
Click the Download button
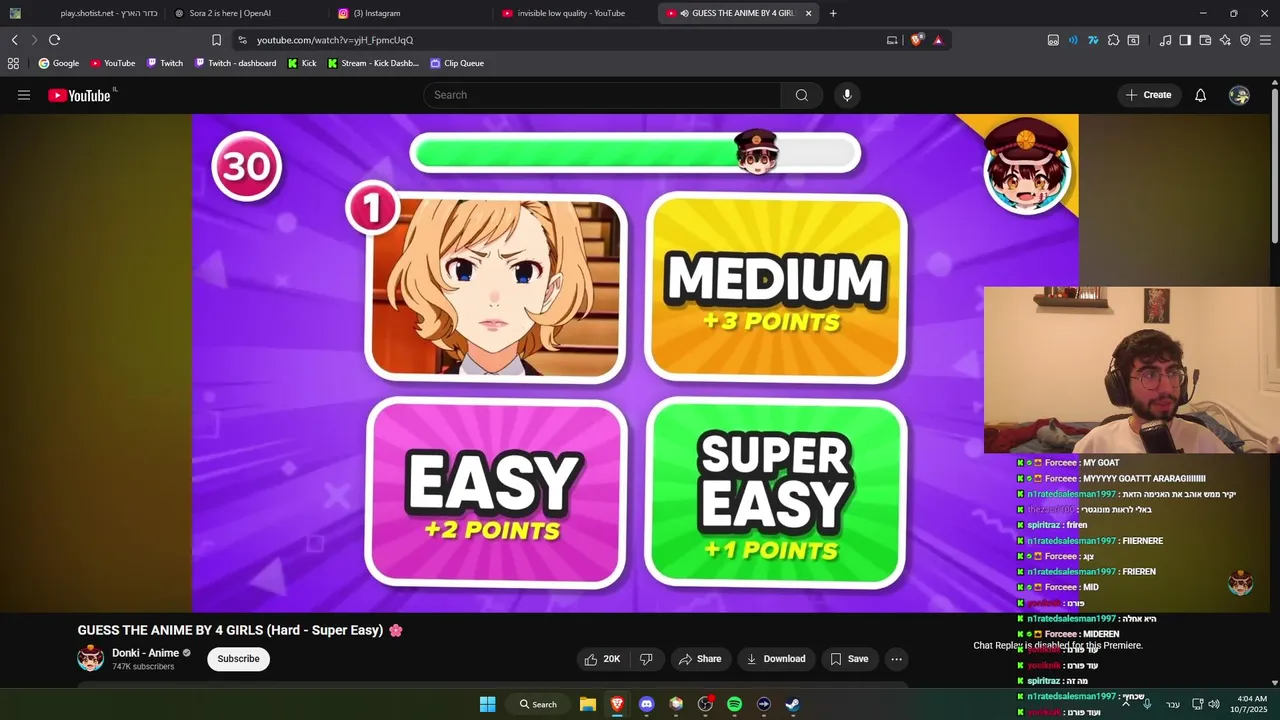776,659
